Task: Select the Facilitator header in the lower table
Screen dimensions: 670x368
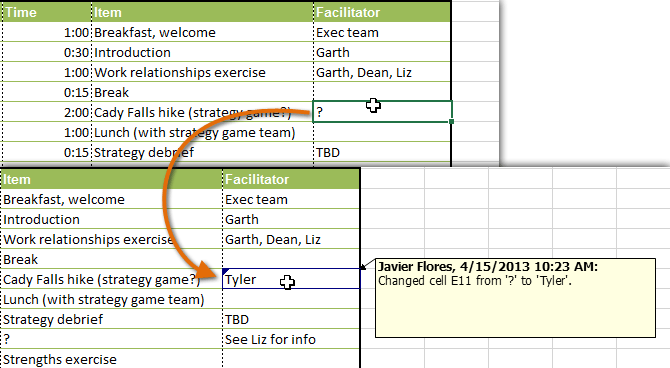Action: (x=291, y=180)
